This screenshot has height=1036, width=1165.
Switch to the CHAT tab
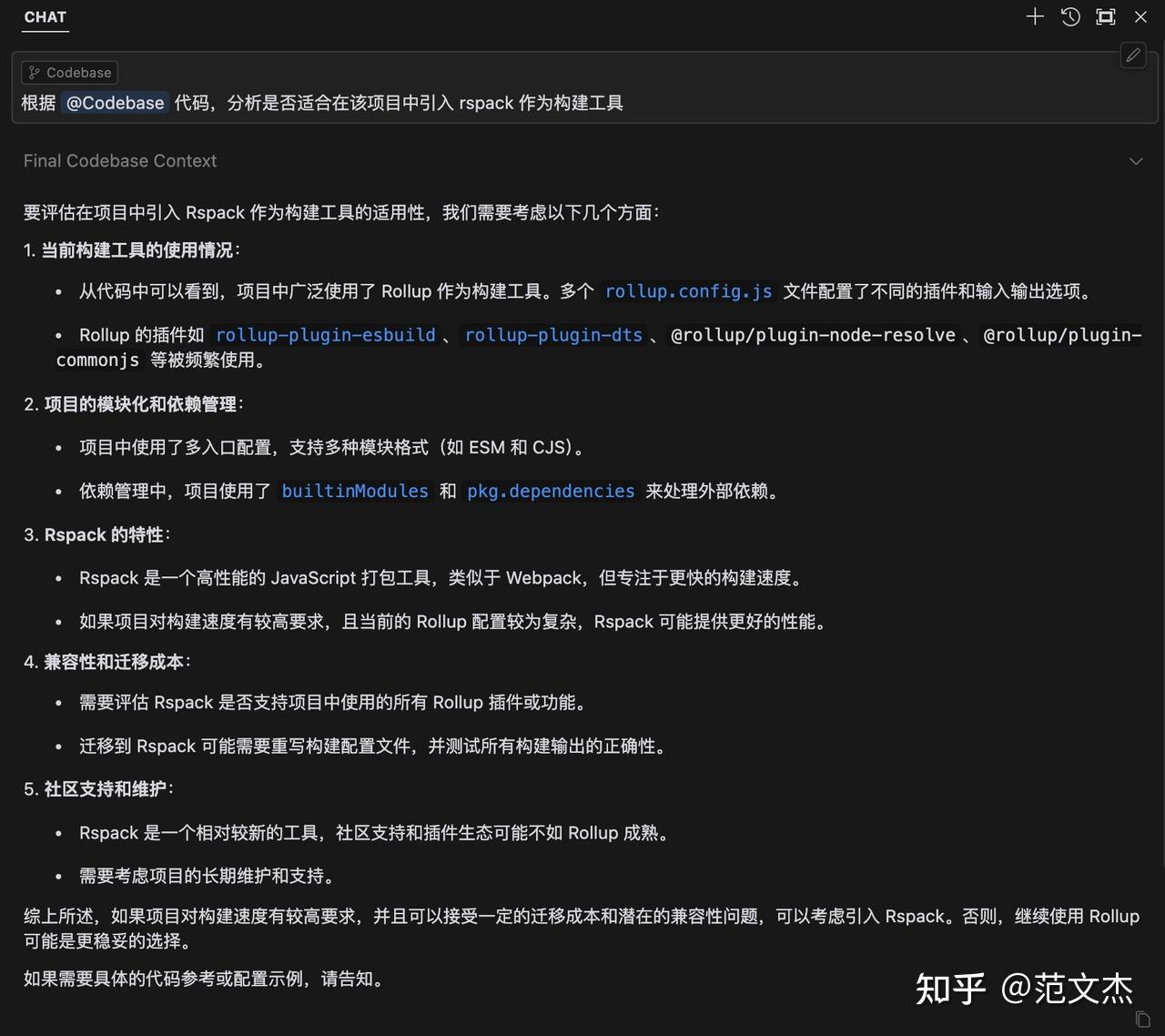45,16
